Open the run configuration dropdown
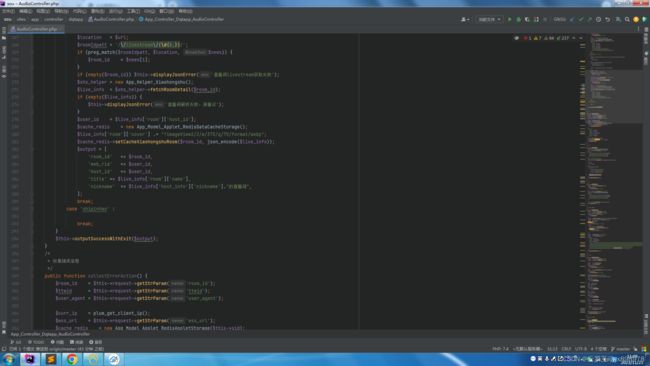 [x=490, y=19]
